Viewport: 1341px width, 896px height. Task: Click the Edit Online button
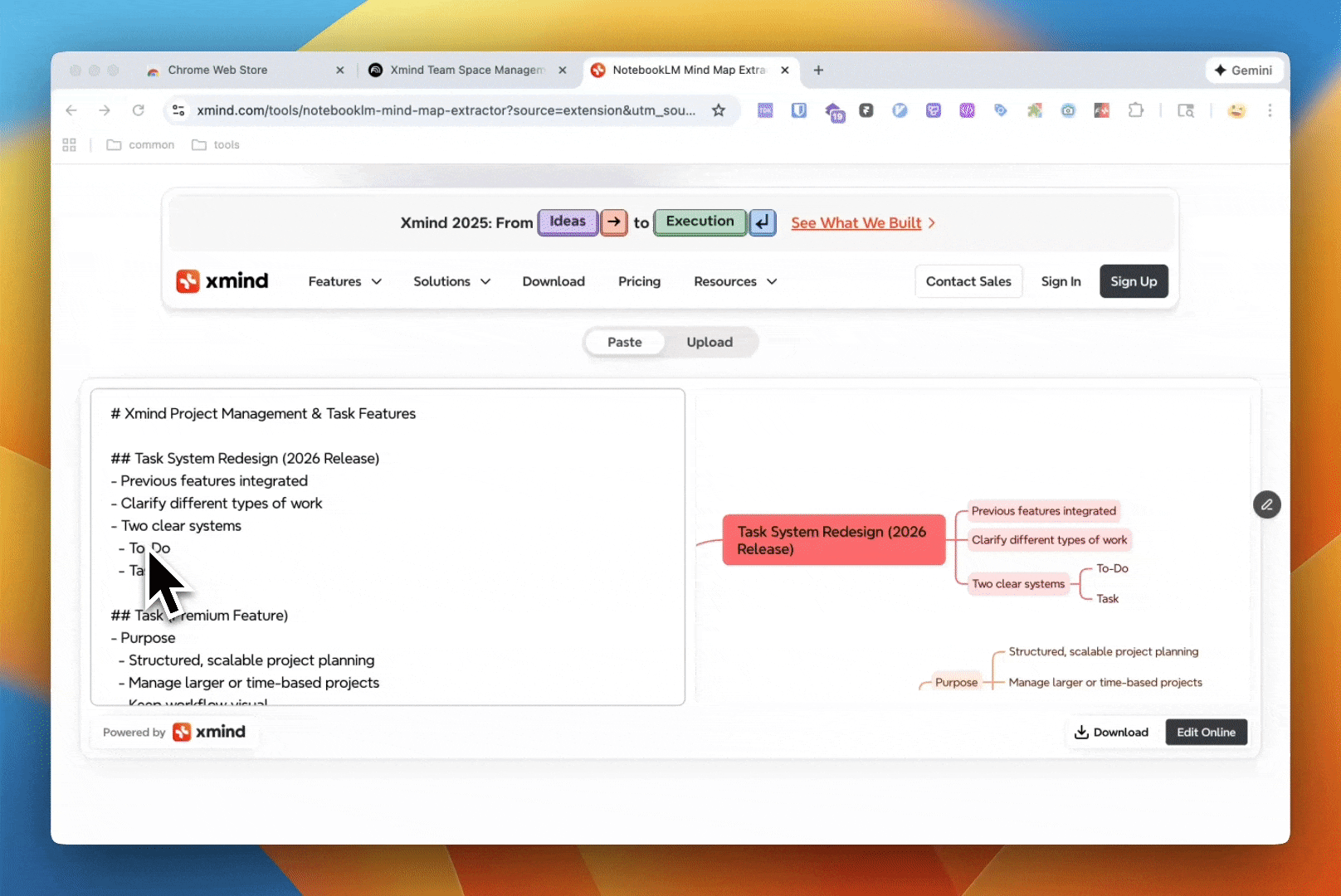pos(1206,732)
